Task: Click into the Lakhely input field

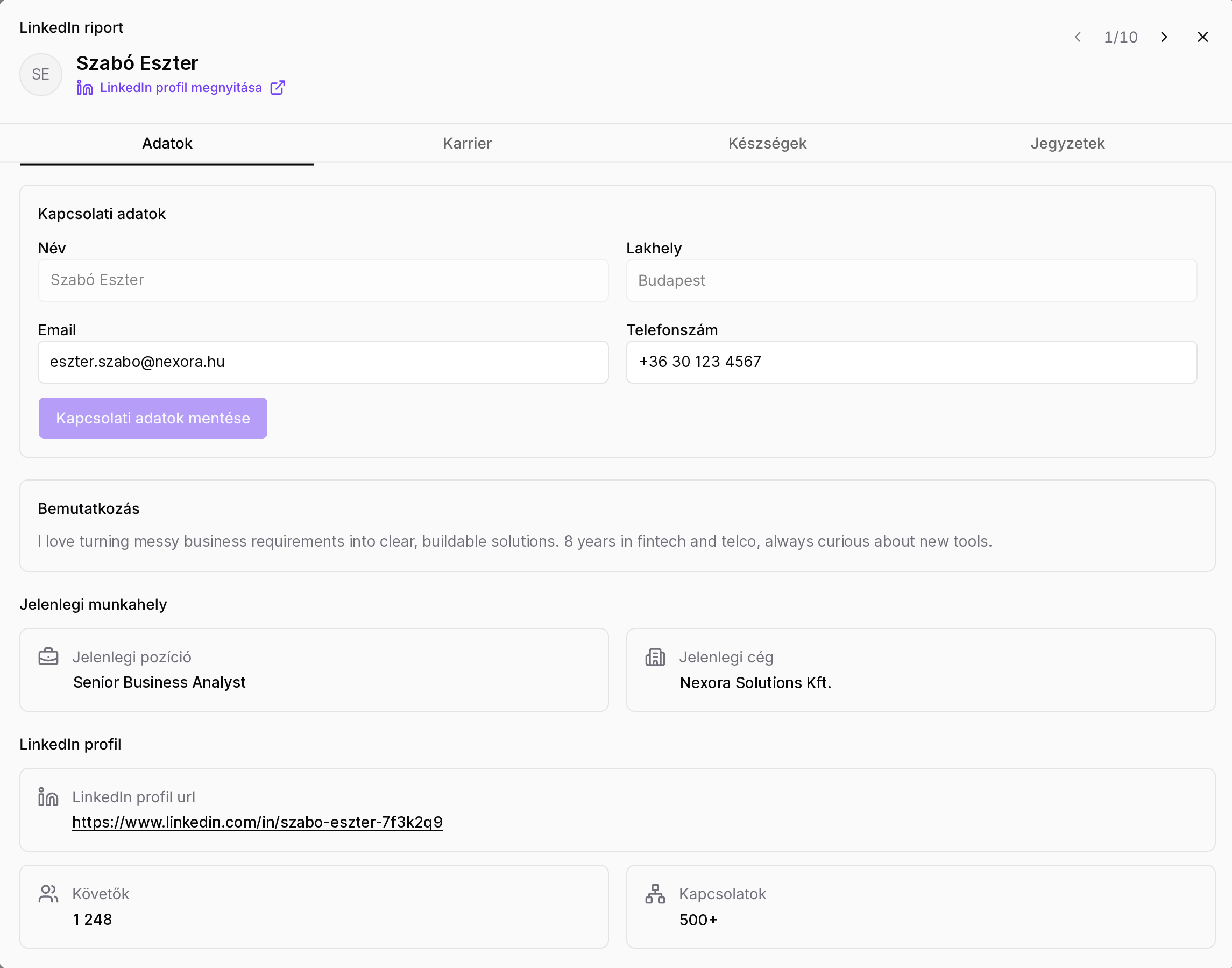Action: click(x=911, y=280)
